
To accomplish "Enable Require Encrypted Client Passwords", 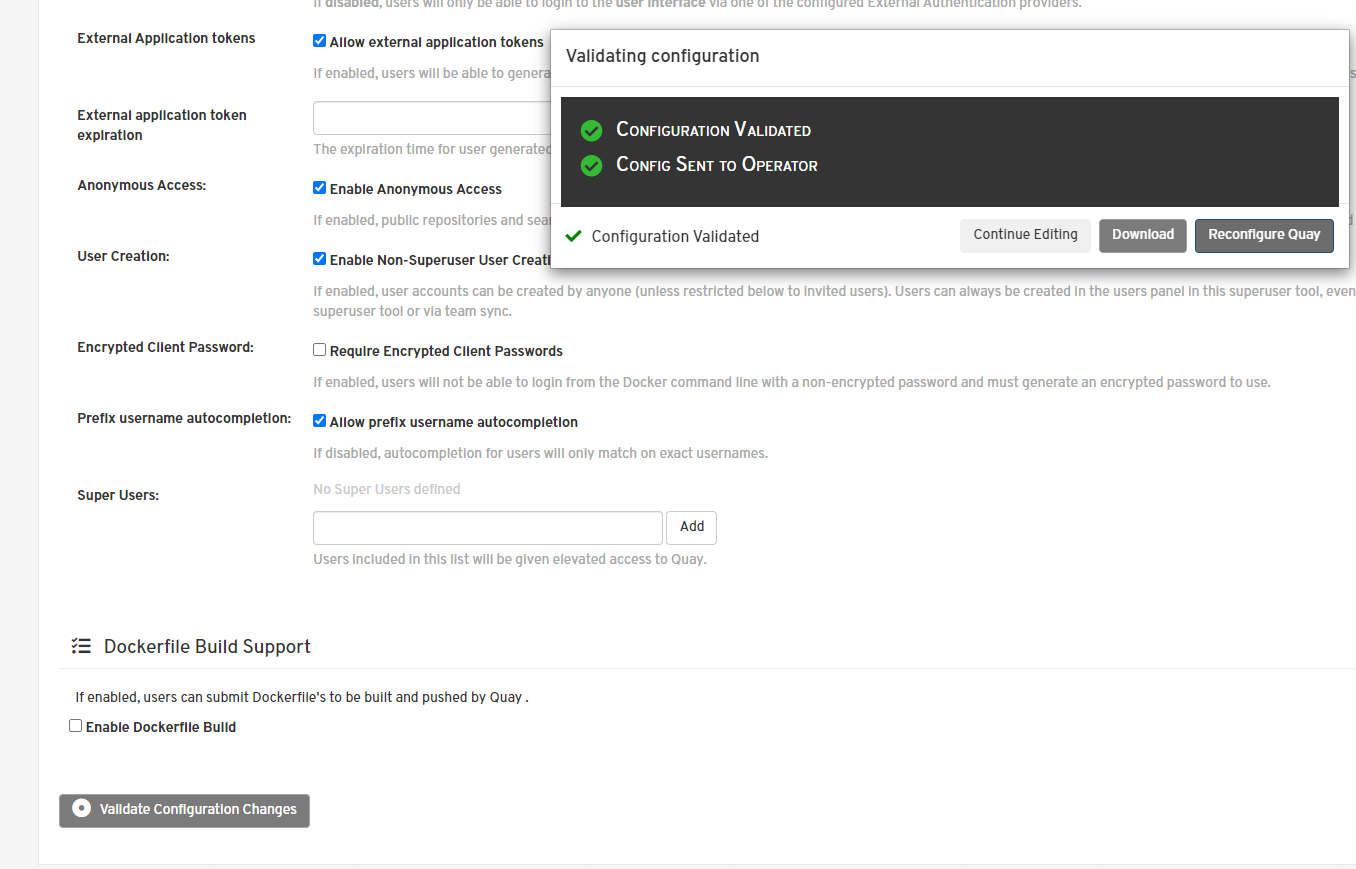I will point(319,350).
